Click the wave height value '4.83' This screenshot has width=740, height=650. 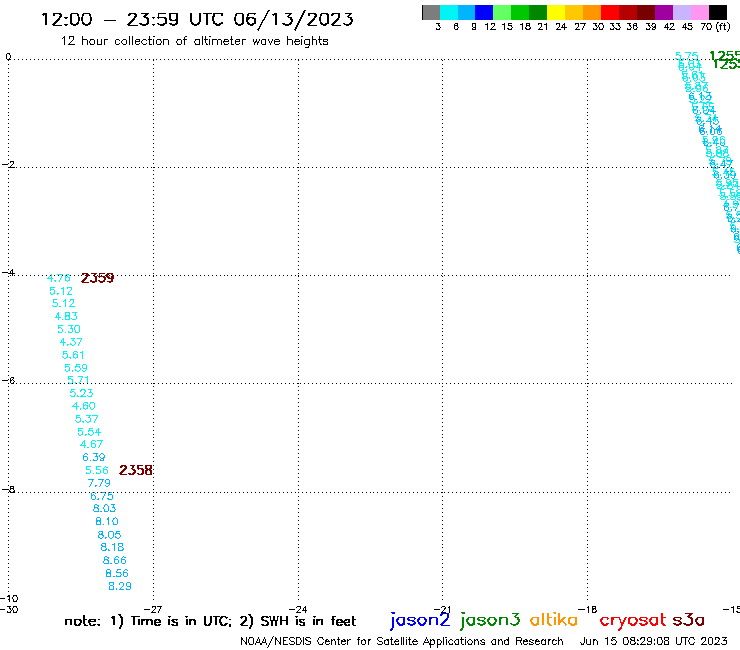coord(66,316)
